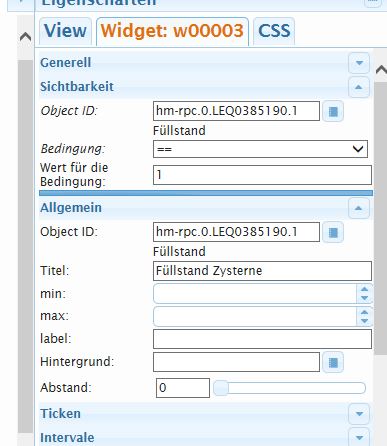The image size is (387, 446).
Task: Click the left panel scroll-up arrow
Action: pyautogui.click(x=26, y=37)
